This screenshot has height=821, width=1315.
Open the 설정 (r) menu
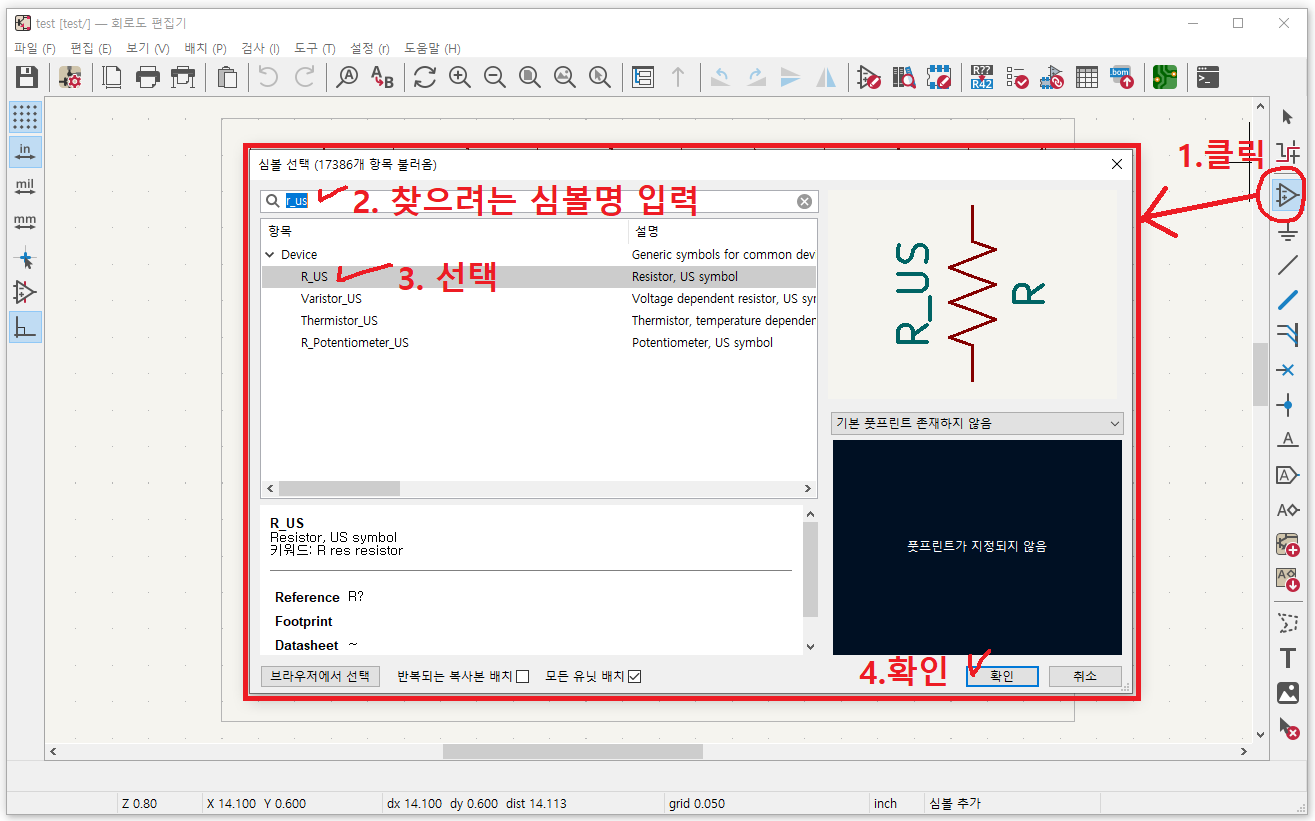370,48
